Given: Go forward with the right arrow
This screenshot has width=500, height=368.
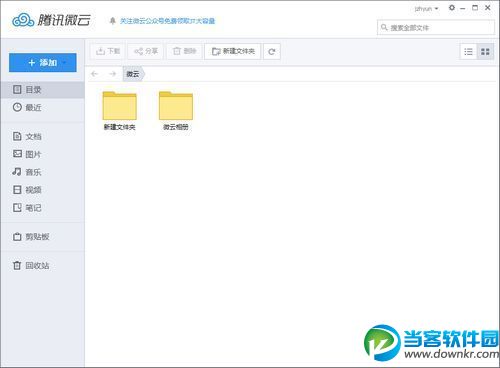Looking at the screenshot, I should click(113, 74).
